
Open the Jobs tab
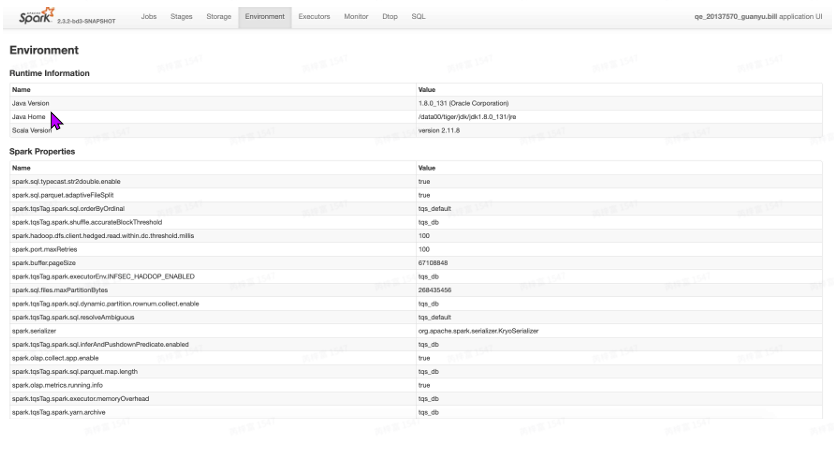[x=148, y=16]
